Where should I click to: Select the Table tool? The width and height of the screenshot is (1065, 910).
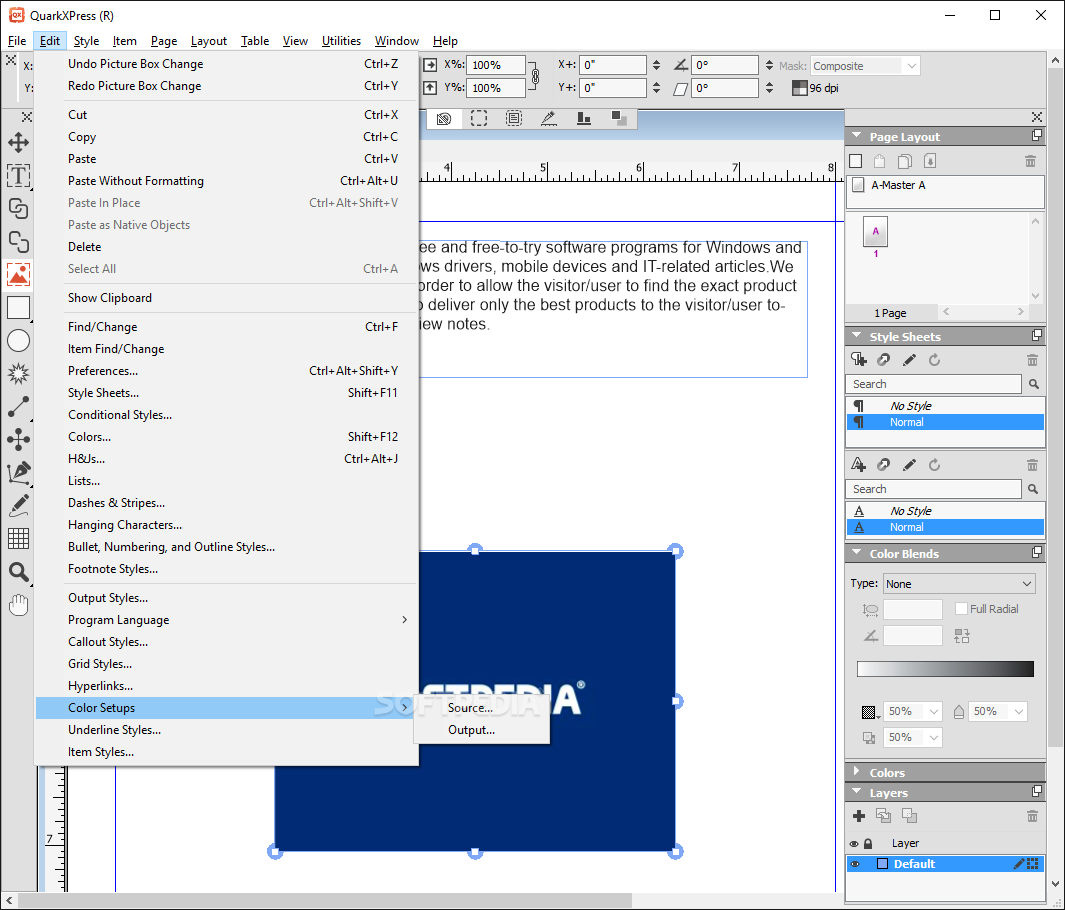[18, 539]
